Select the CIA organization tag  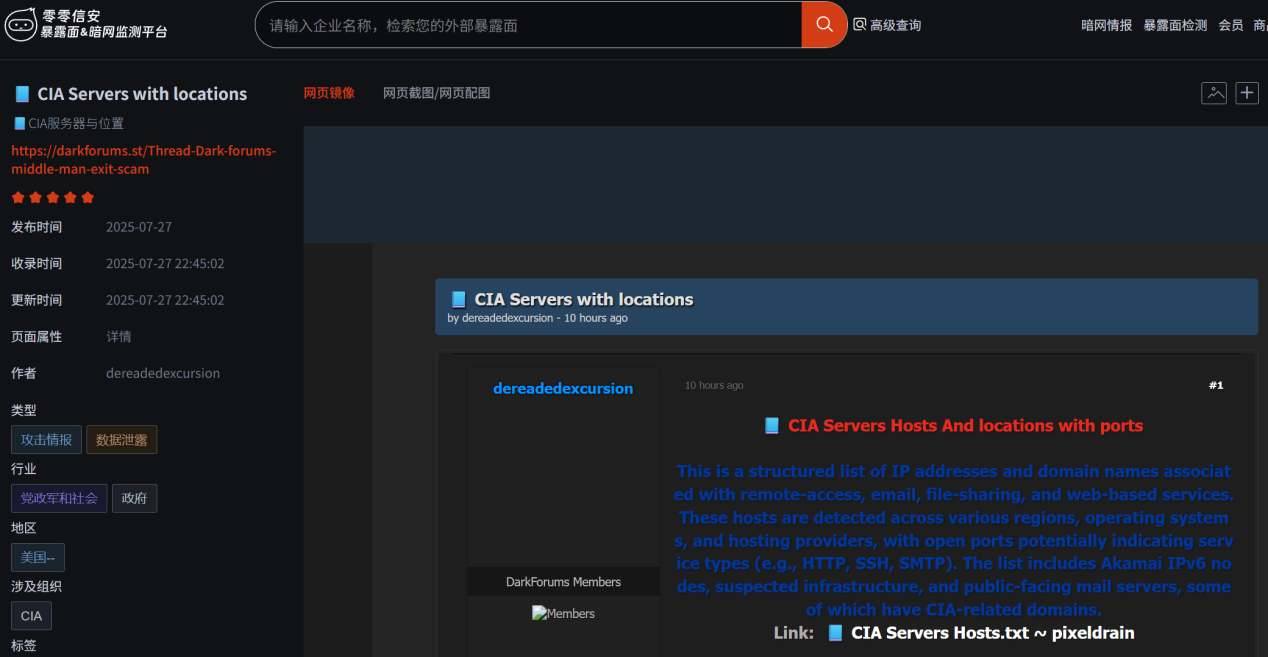tap(31, 616)
